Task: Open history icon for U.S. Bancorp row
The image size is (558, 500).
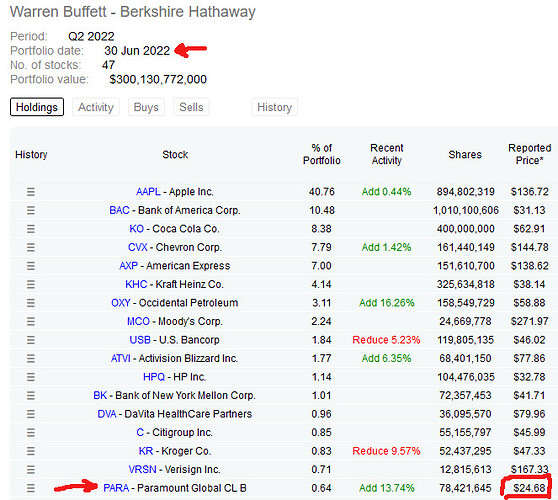Action: (31, 340)
